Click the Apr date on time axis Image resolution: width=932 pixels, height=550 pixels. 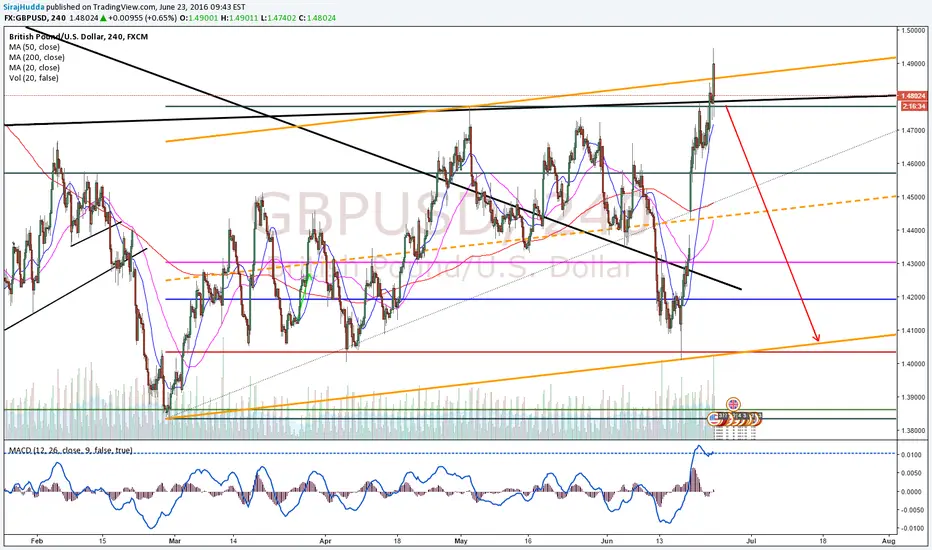coord(325,541)
